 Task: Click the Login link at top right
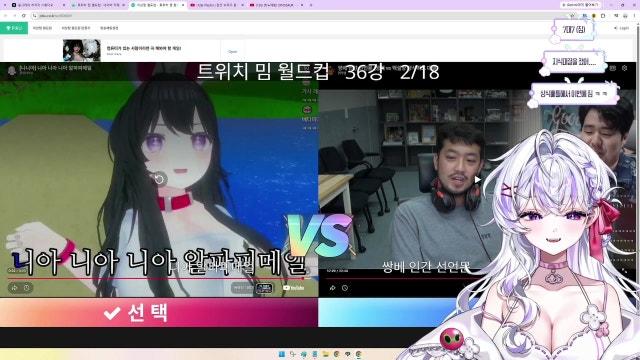click(622, 28)
